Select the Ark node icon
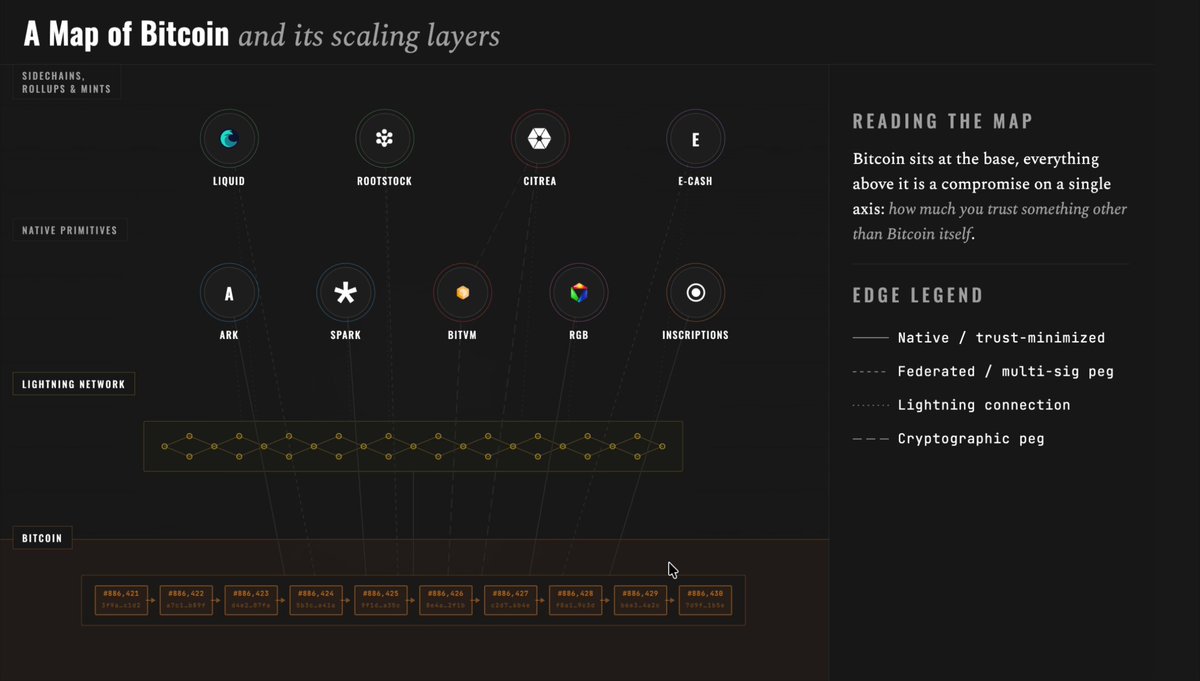The width and height of the screenshot is (1200, 681). tap(229, 293)
